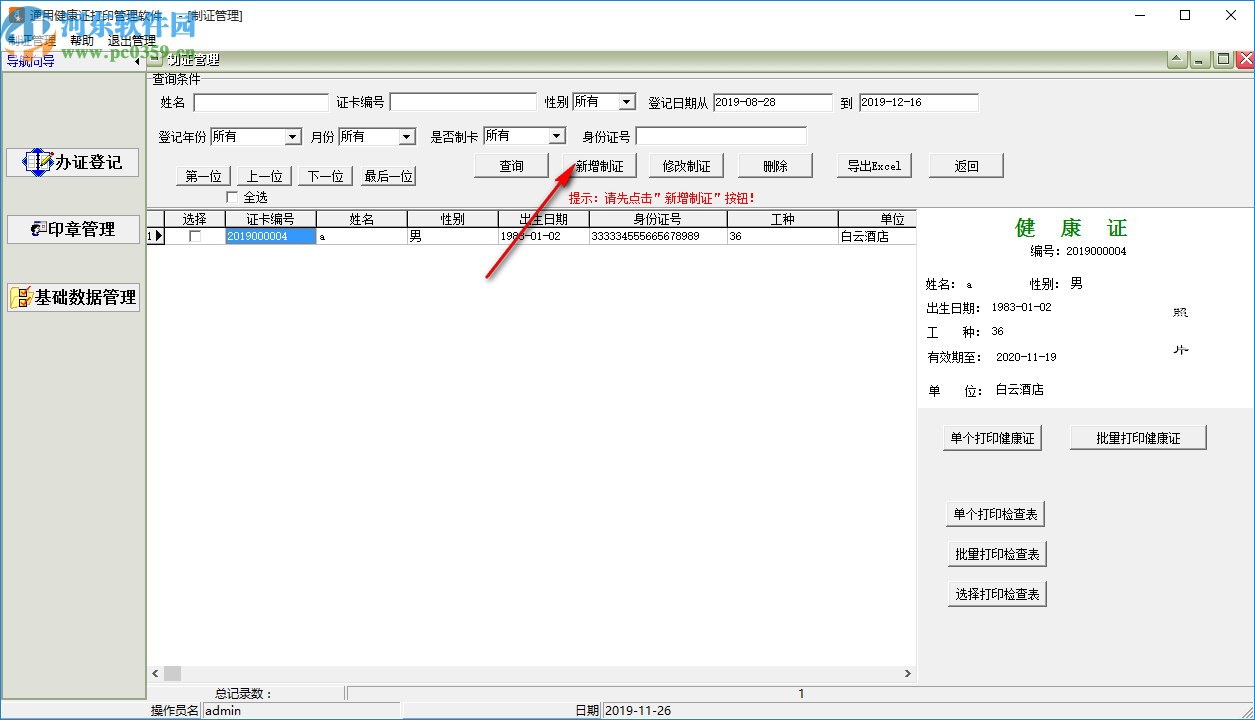Click the 工种 column header
This screenshot has width=1255, height=720.
pyautogui.click(x=782, y=219)
